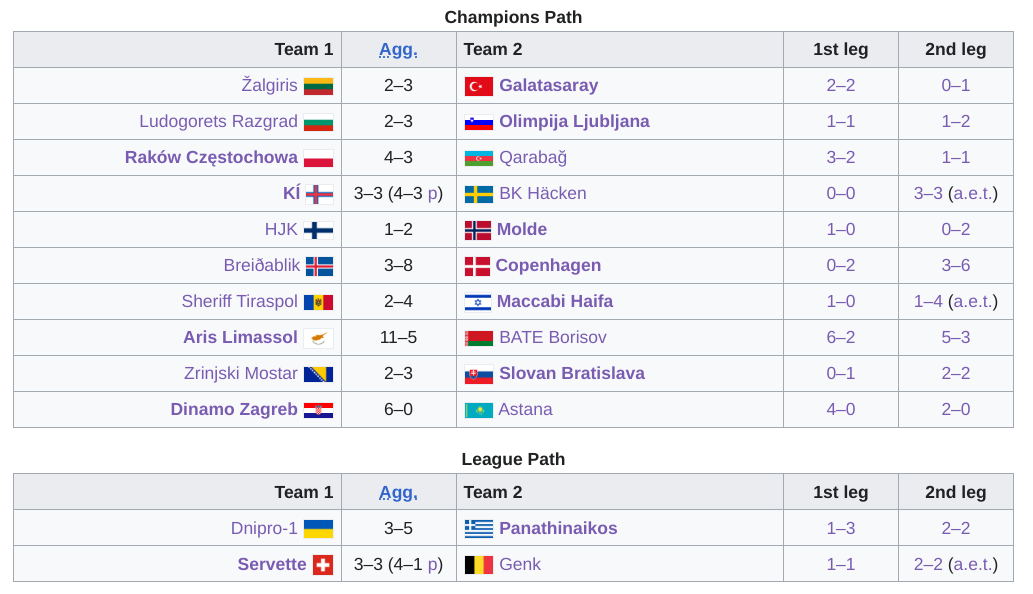Click the Kazakhstan flag beside Astana
Image resolution: width=1033 pixels, height=594 pixels.
478,410
